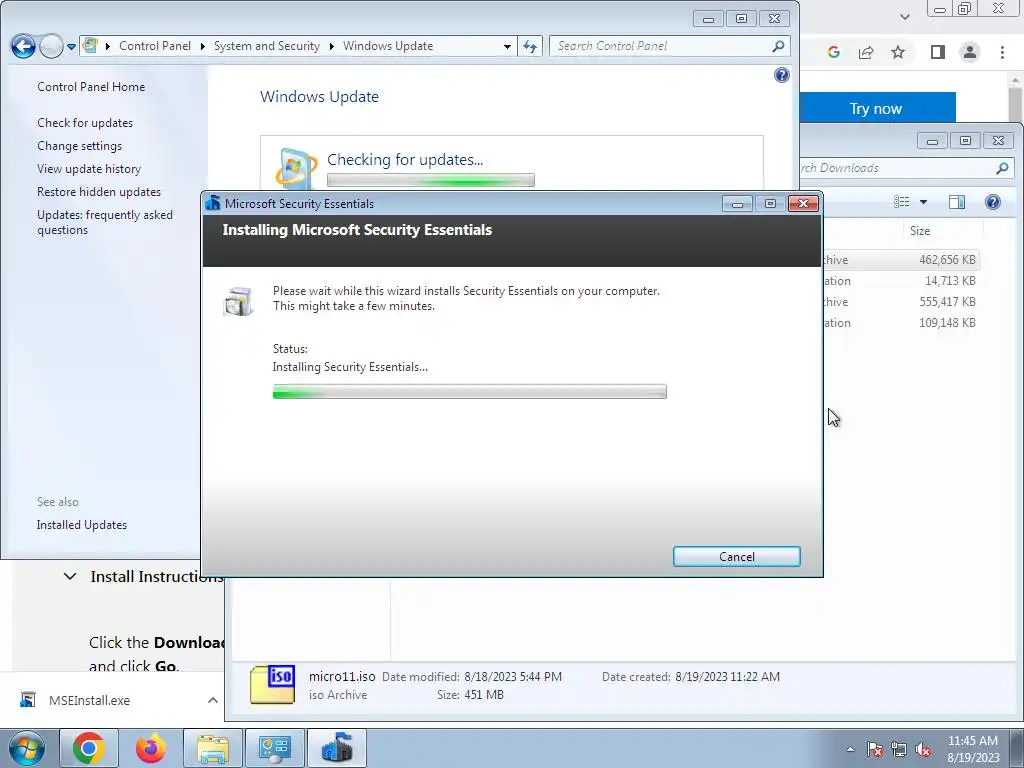Select file row with size 555,417 KB
1024x768 pixels.
coord(901,302)
